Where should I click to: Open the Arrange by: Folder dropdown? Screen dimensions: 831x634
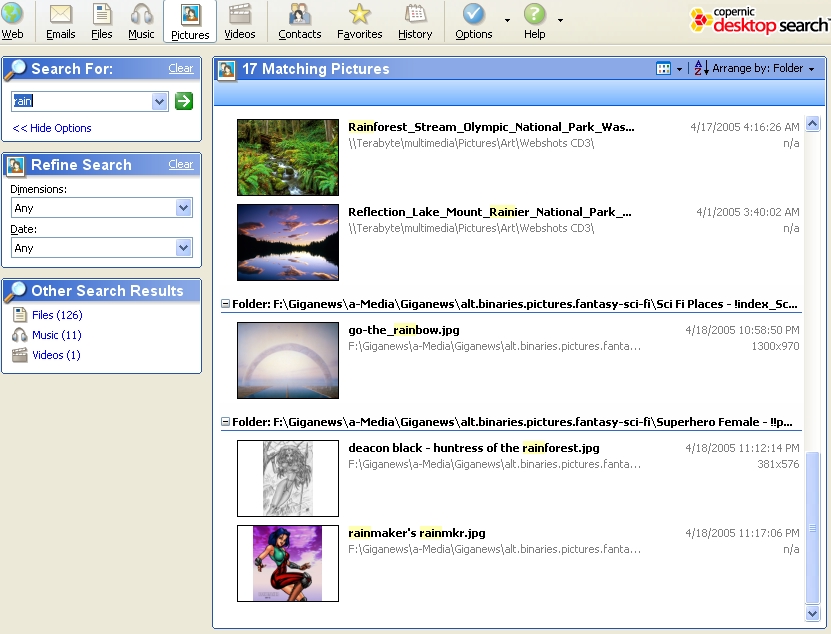coord(763,68)
